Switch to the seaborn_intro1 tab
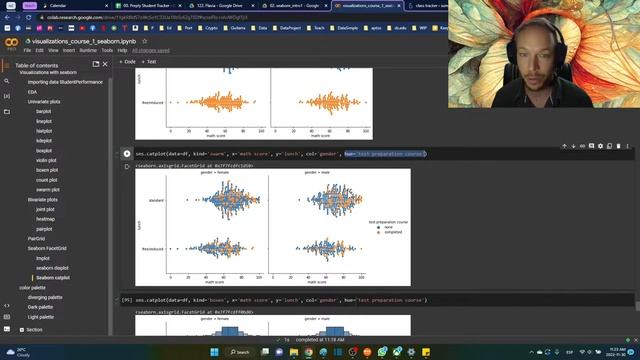Image resolution: width=640 pixels, height=360 pixels. pos(294,6)
